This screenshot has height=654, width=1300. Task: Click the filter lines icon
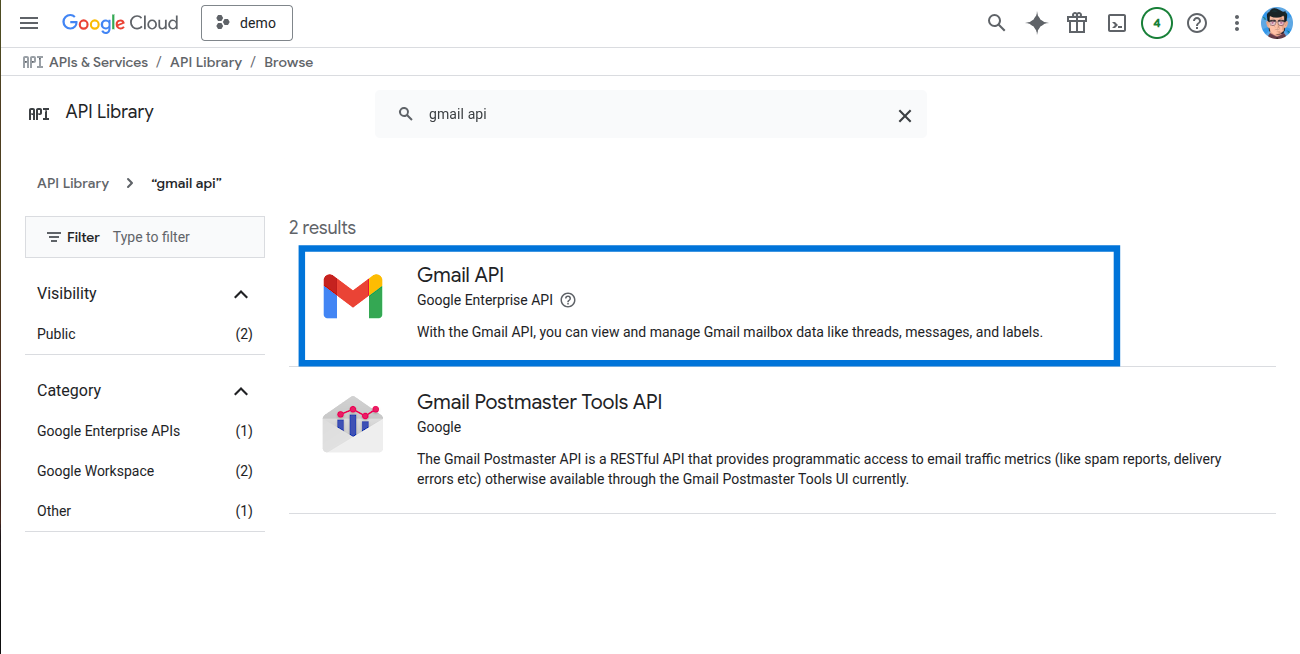(54, 237)
